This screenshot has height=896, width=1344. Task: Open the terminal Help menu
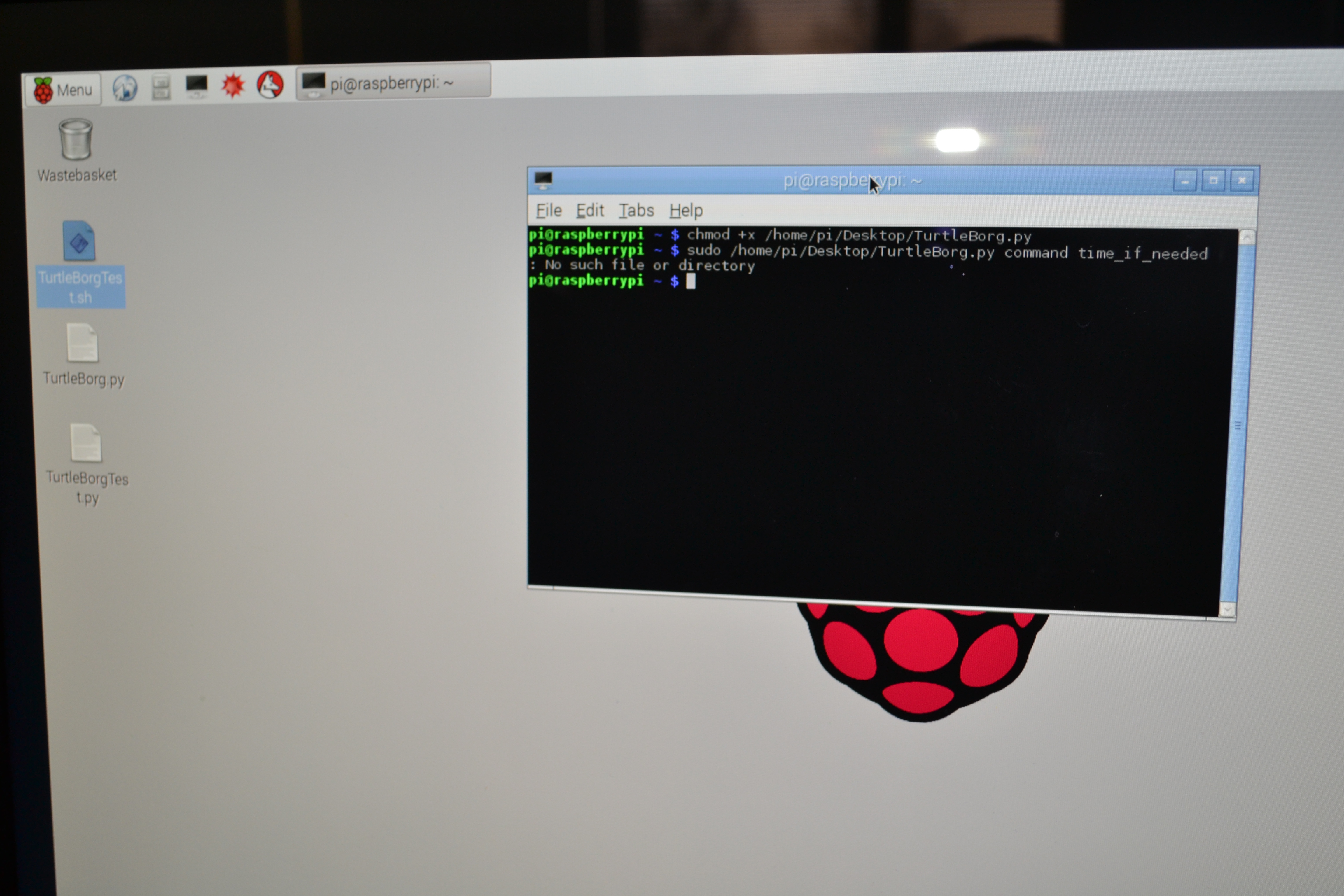tap(686, 210)
